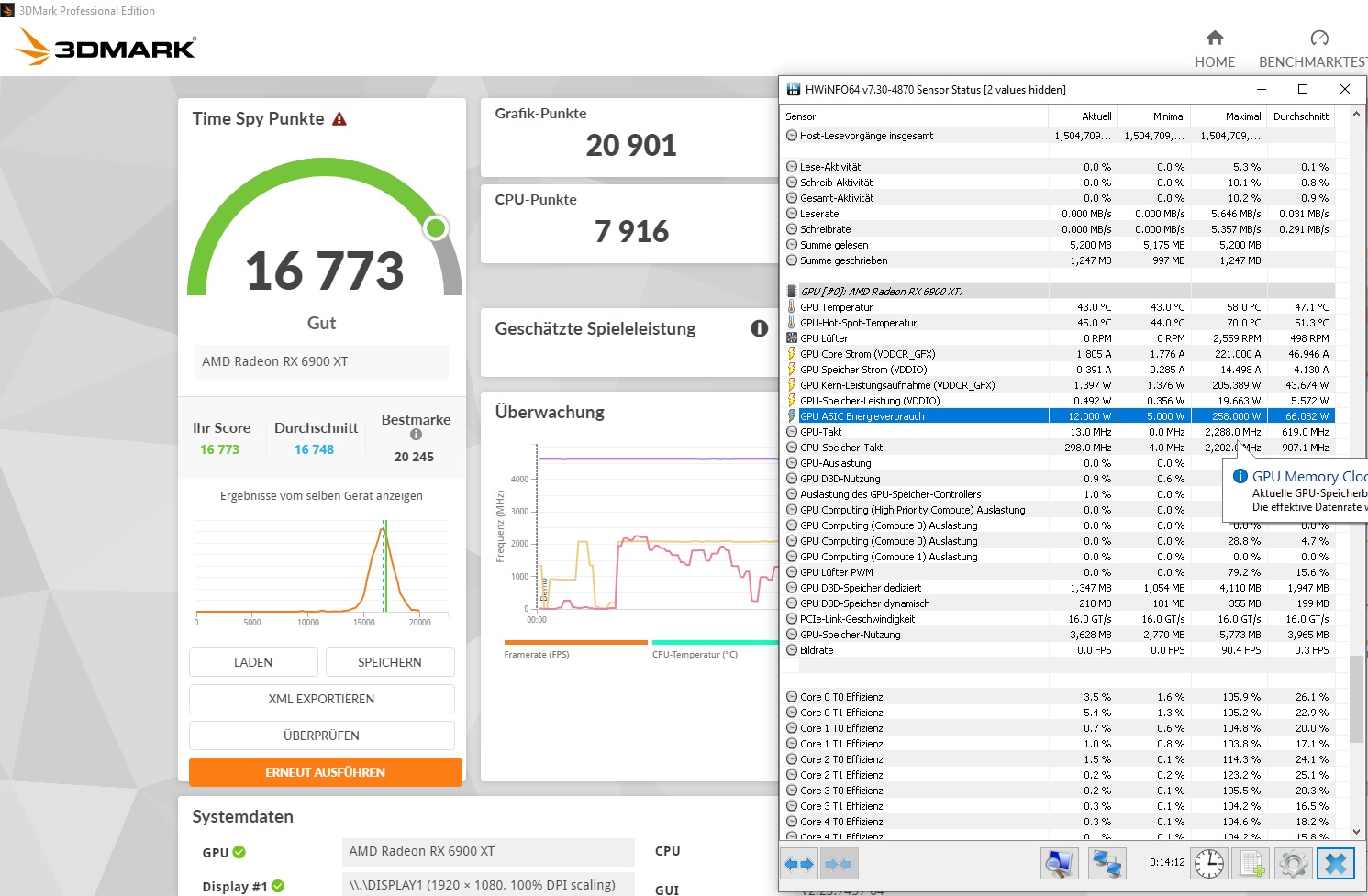Click the Durchschnitt column header in HWiNFO
1368x896 pixels.
coord(1301,116)
